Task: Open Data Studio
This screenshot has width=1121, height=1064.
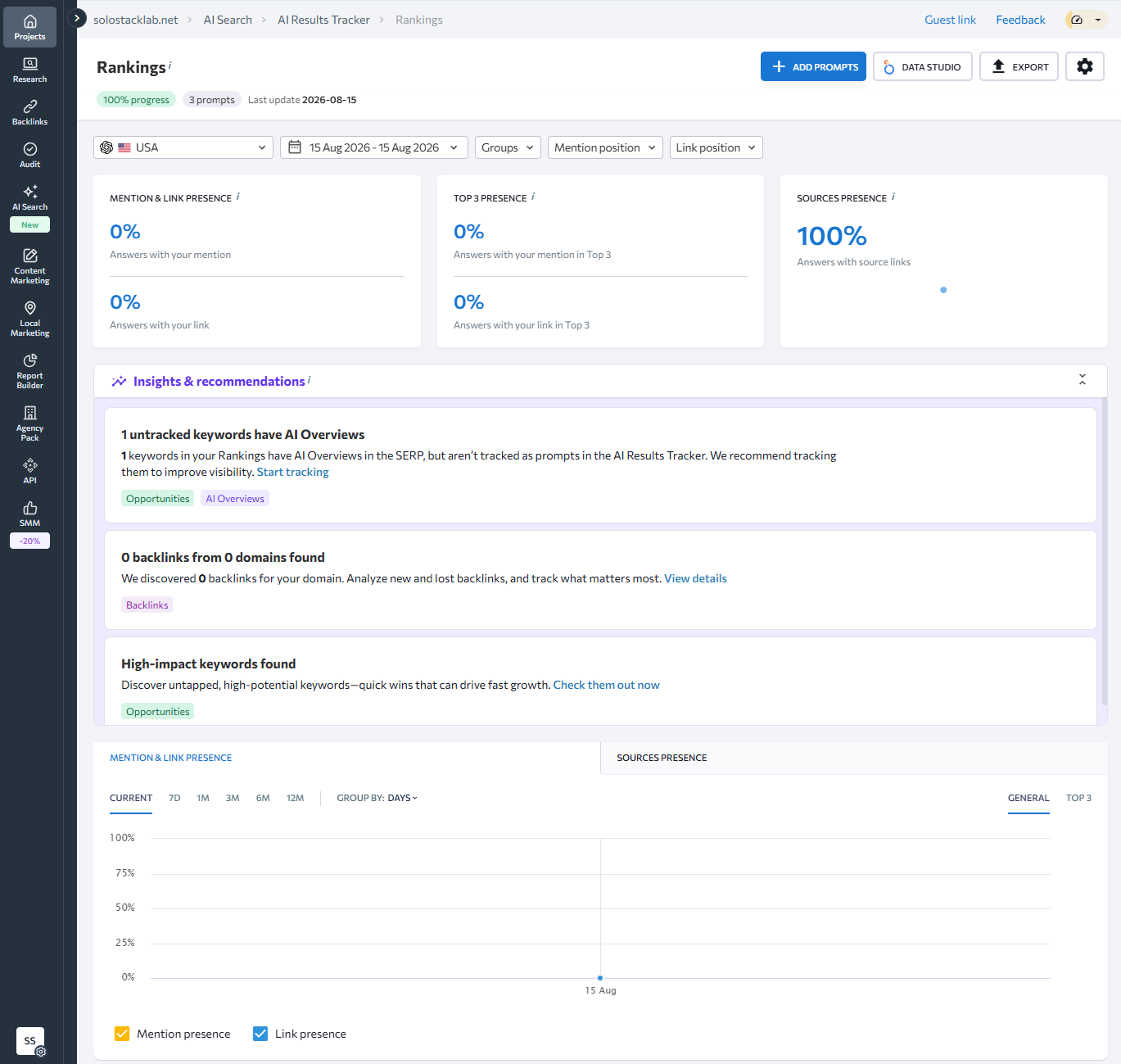Action: pyautogui.click(x=923, y=66)
